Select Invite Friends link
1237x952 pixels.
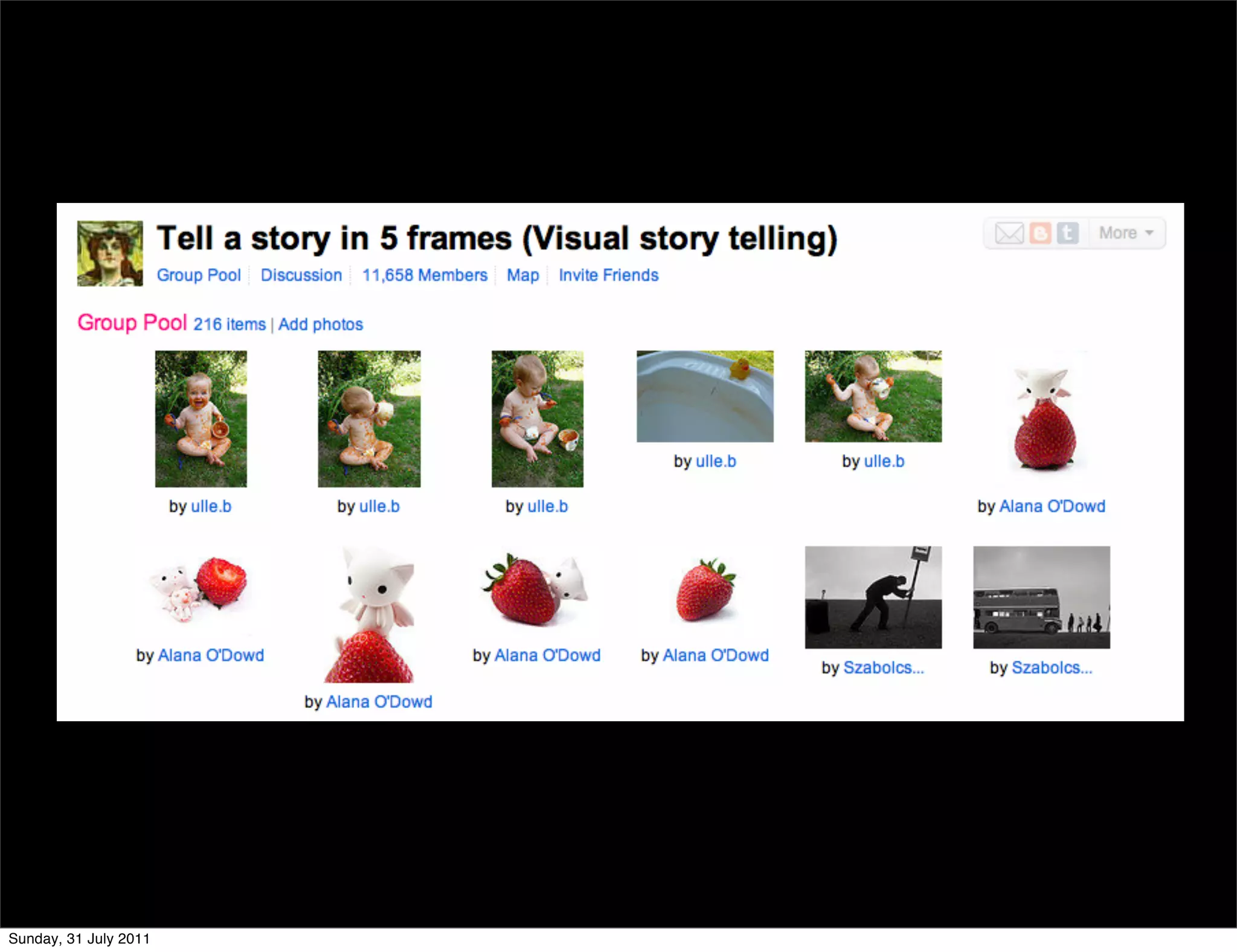(x=608, y=275)
